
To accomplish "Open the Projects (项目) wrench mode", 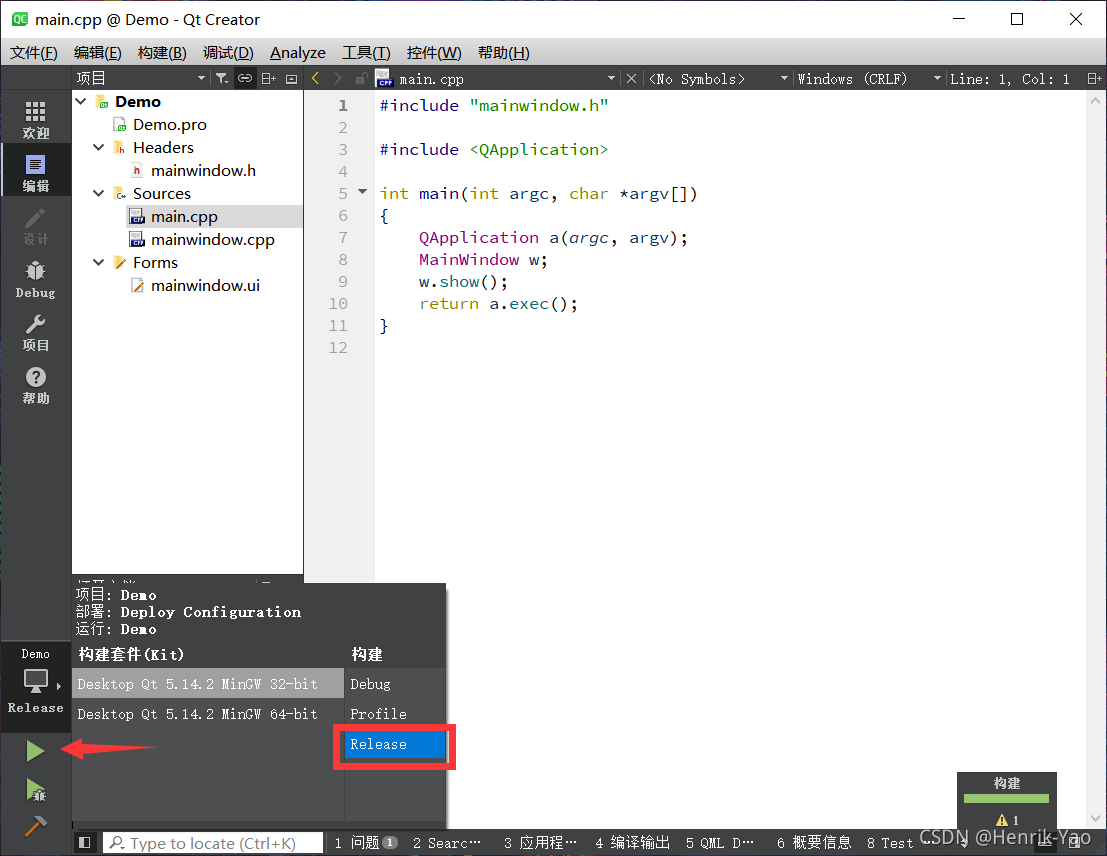I will point(35,332).
